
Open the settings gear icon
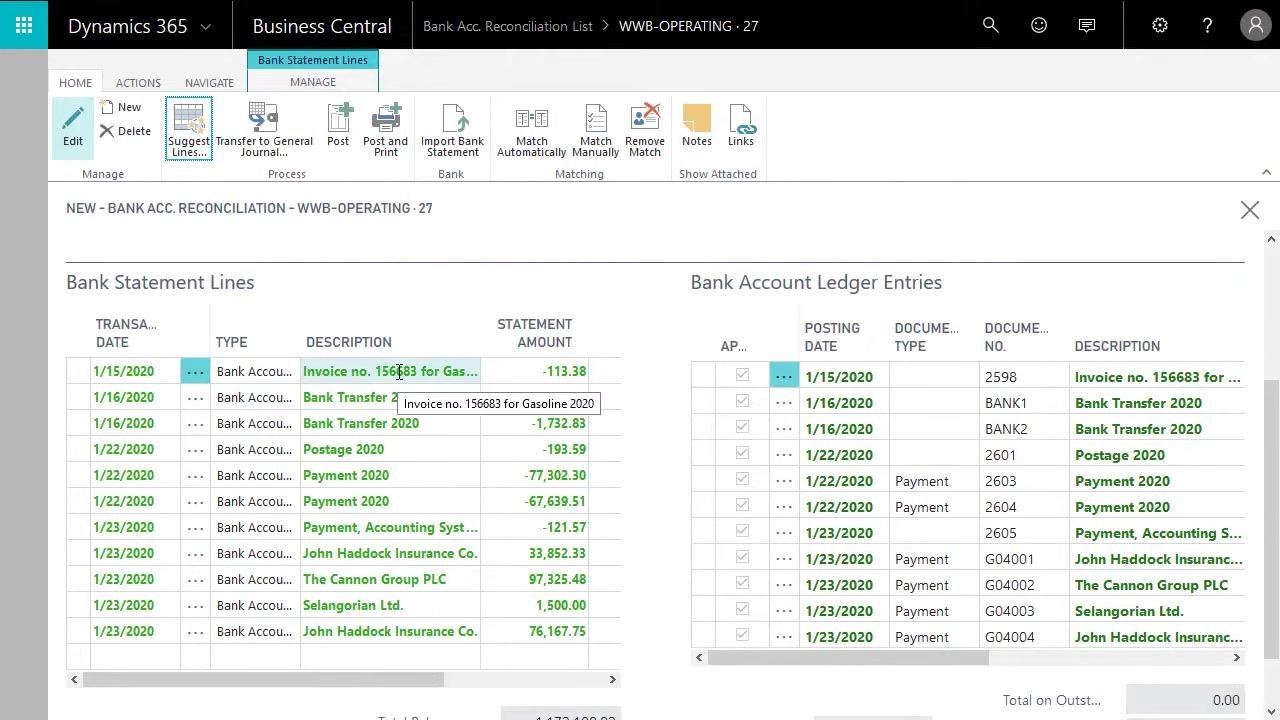1160,26
